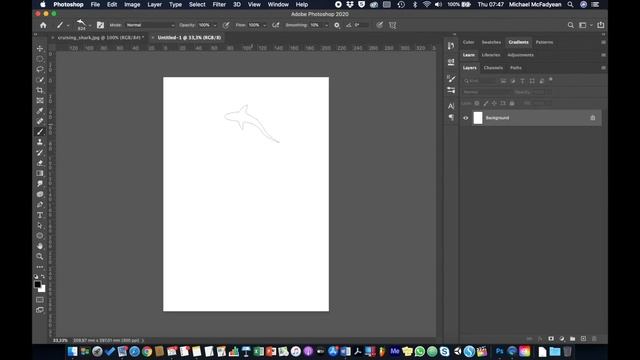Expand the Opacity slider dropdown
Screen dimensions: 640x360
[215, 25]
